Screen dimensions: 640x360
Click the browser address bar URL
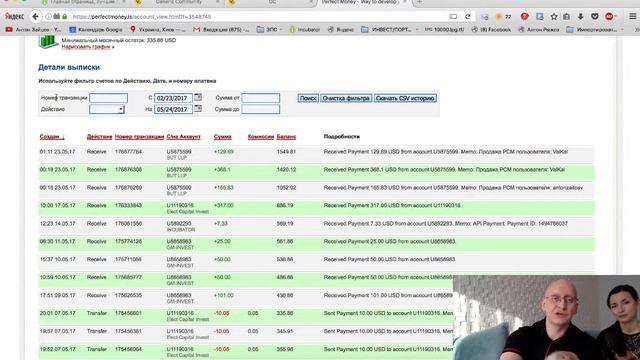(142, 17)
